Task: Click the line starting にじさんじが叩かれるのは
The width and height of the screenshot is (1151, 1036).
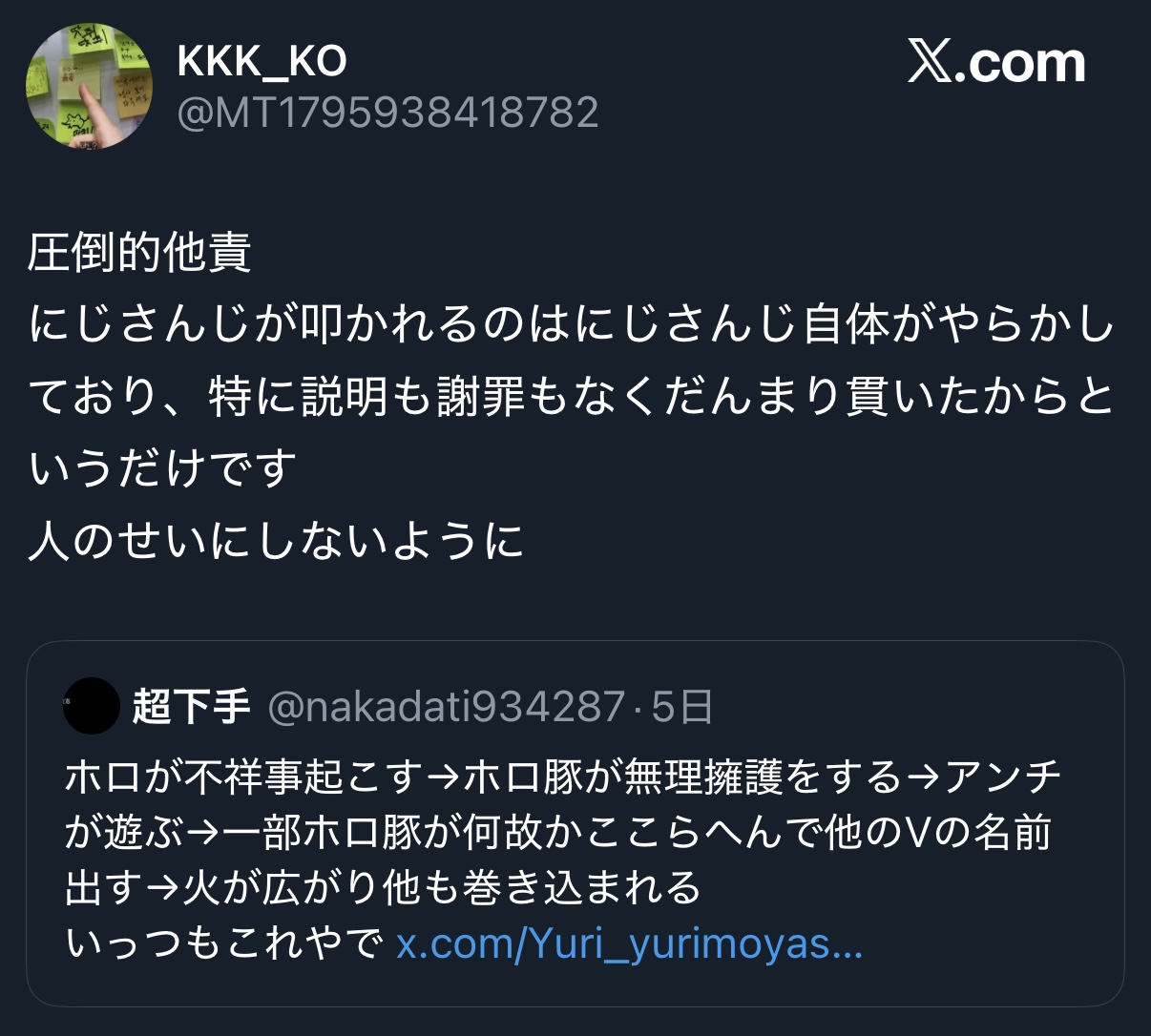Action: [572, 324]
